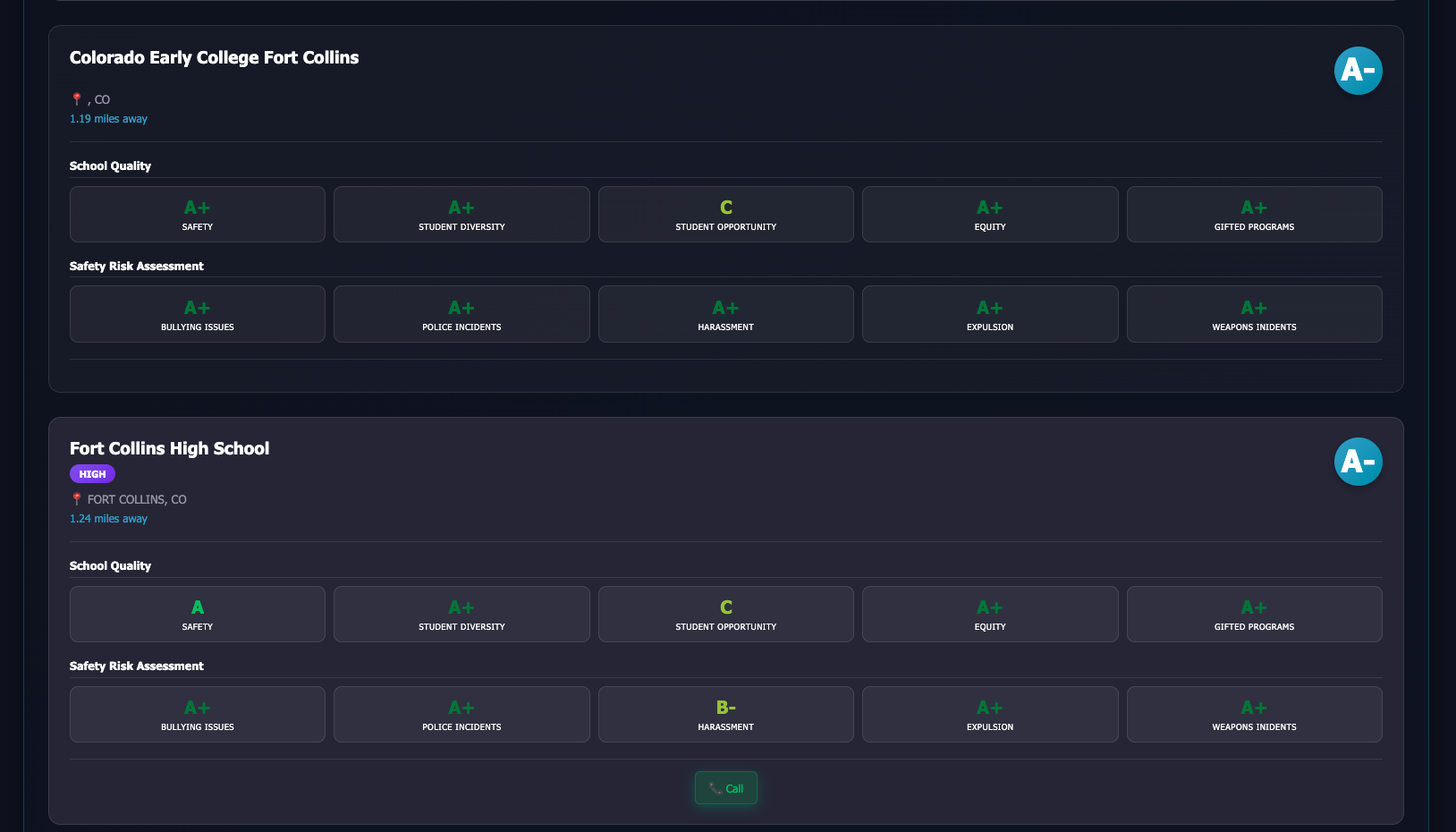This screenshot has height=832, width=1456.
Task: Click the location pin under Colorado Early College
Action: (x=77, y=99)
